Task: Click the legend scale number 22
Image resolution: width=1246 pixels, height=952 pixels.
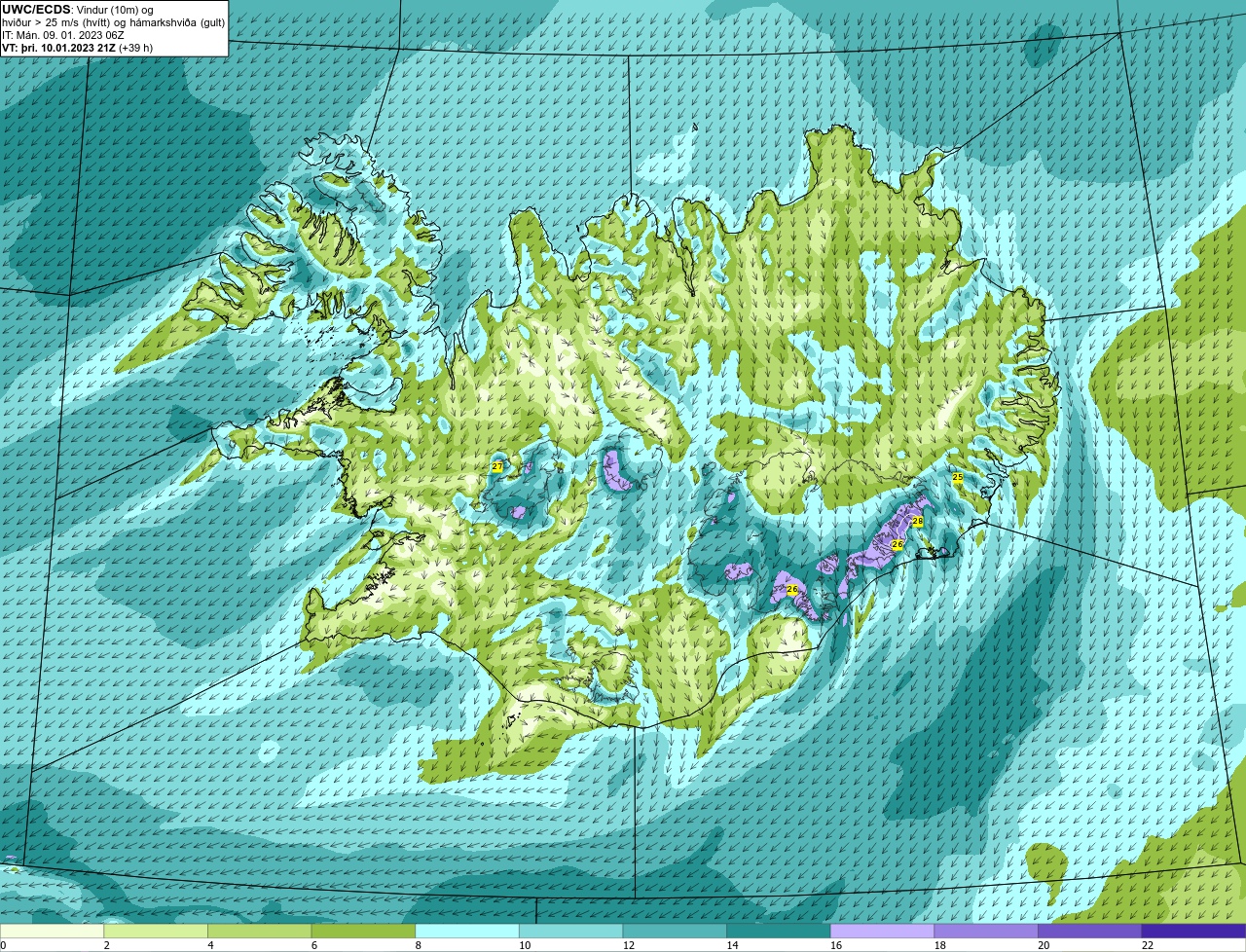Action: tap(1148, 944)
